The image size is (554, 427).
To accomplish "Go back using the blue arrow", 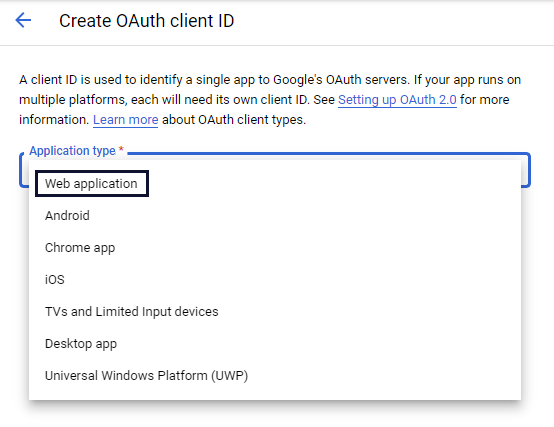I will point(23,20).
